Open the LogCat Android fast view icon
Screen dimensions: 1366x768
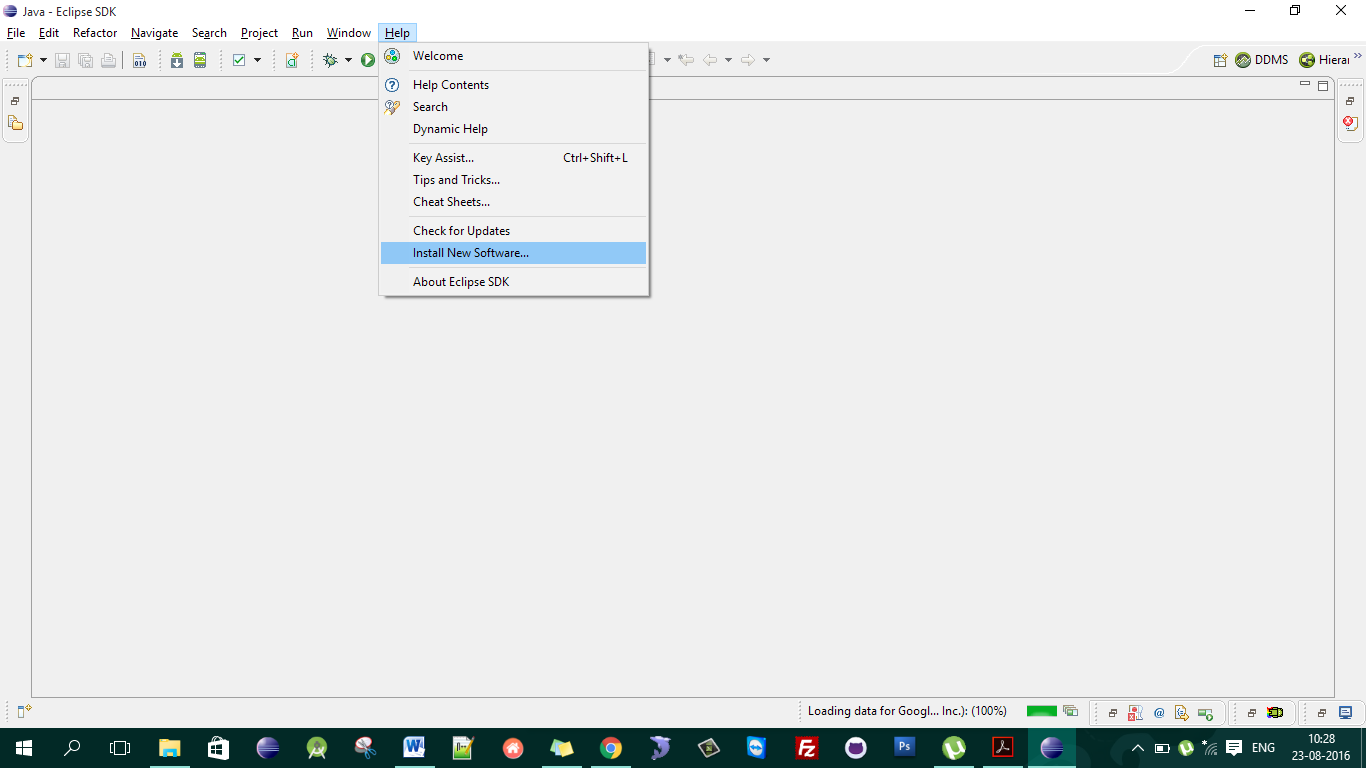1275,713
